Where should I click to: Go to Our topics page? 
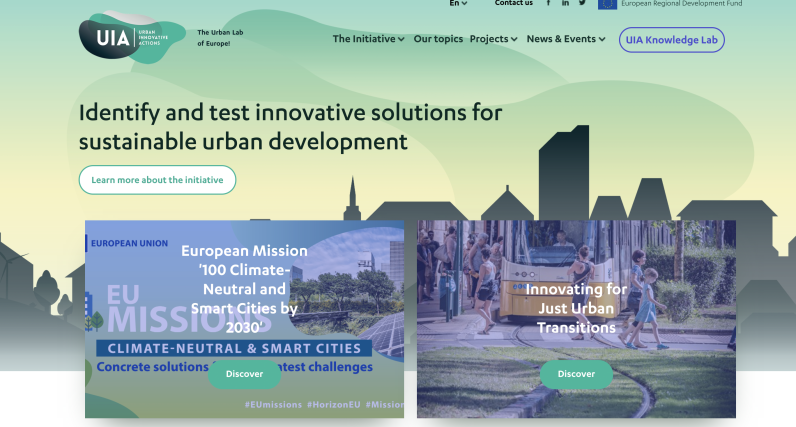point(438,39)
